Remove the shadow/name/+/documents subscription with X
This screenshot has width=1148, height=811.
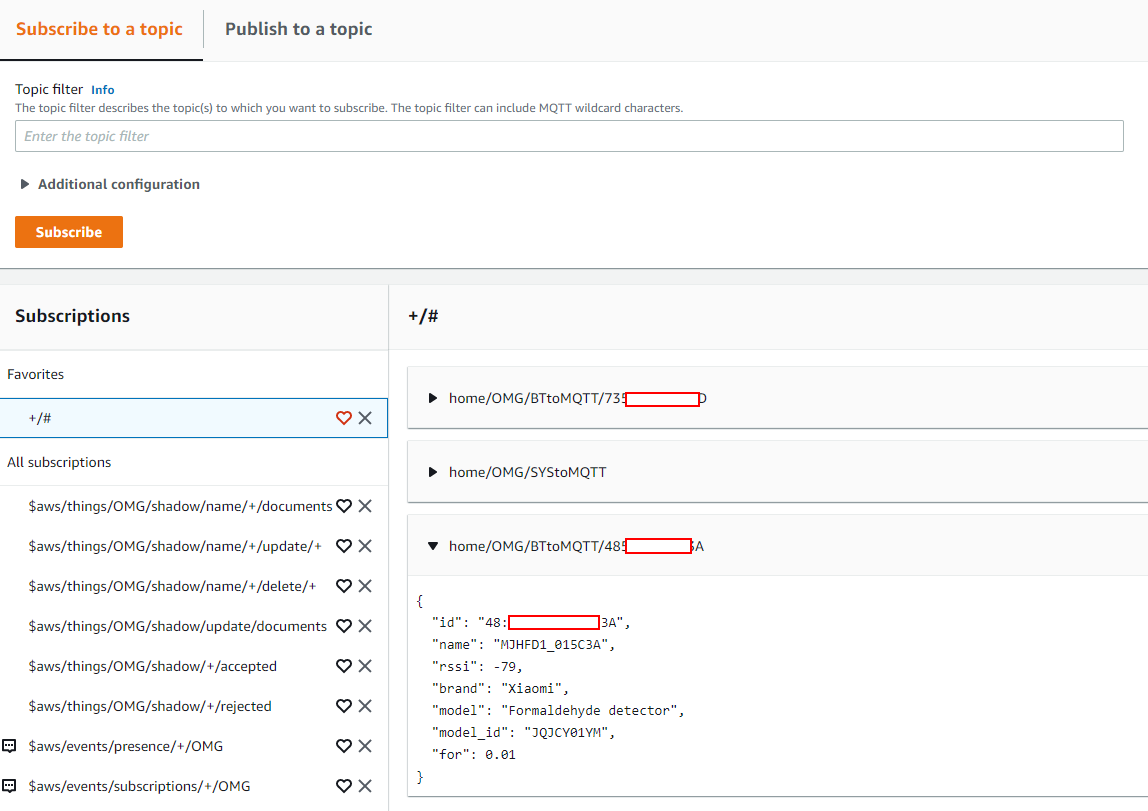(365, 506)
